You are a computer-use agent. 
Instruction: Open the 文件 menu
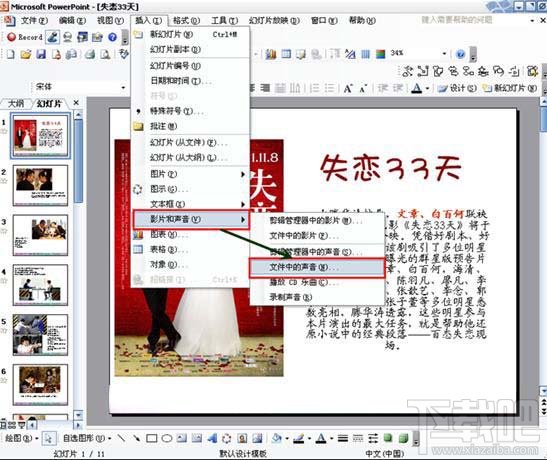point(34,21)
